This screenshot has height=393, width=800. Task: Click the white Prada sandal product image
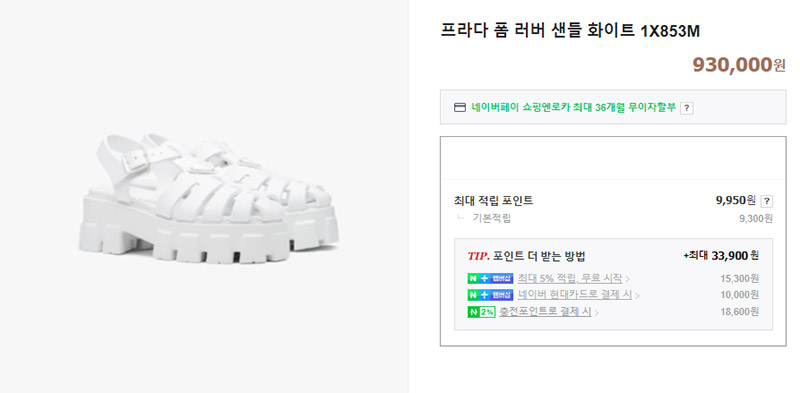(x=209, y=199)
